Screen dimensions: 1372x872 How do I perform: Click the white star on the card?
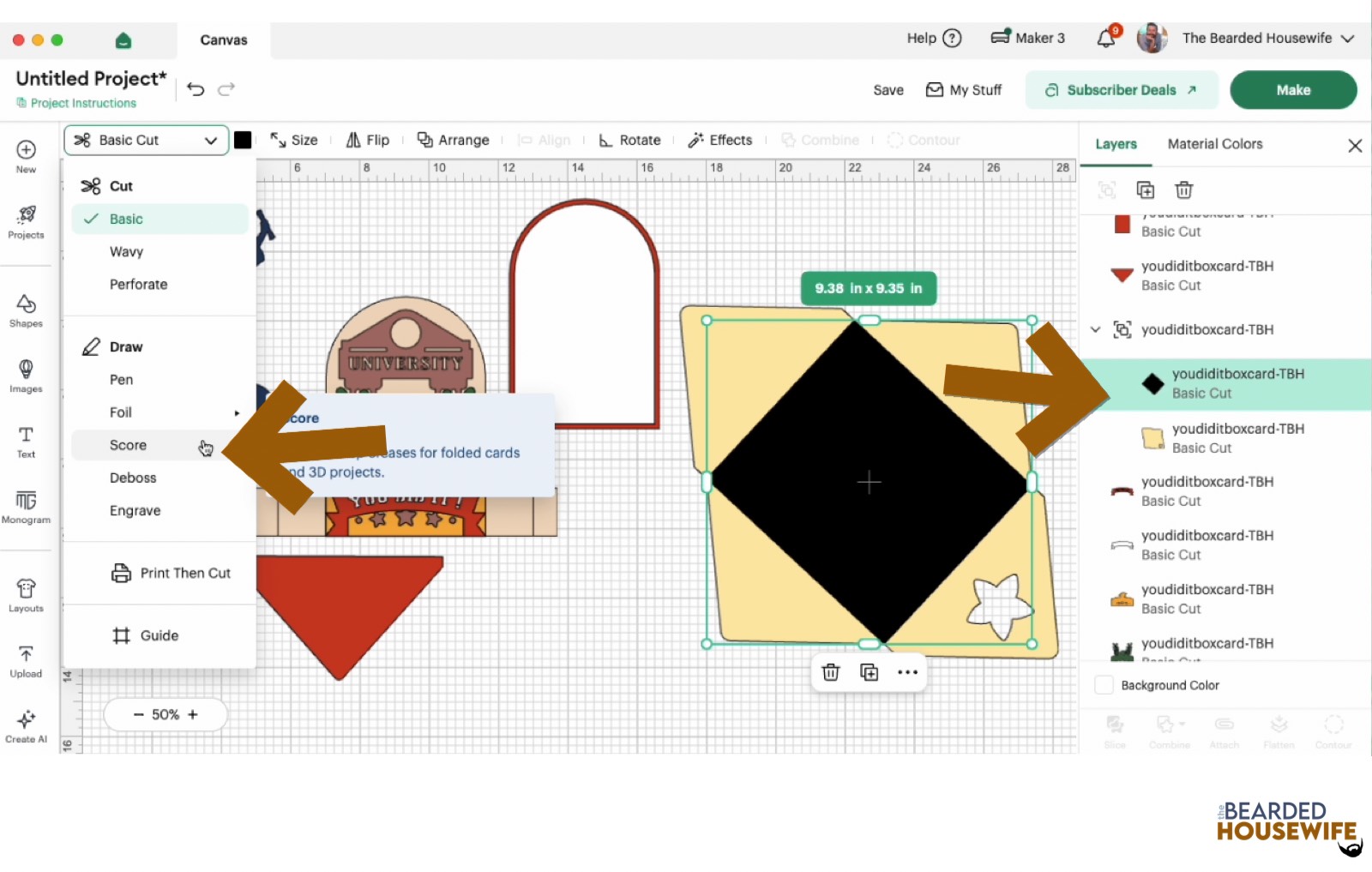(999, 605)
